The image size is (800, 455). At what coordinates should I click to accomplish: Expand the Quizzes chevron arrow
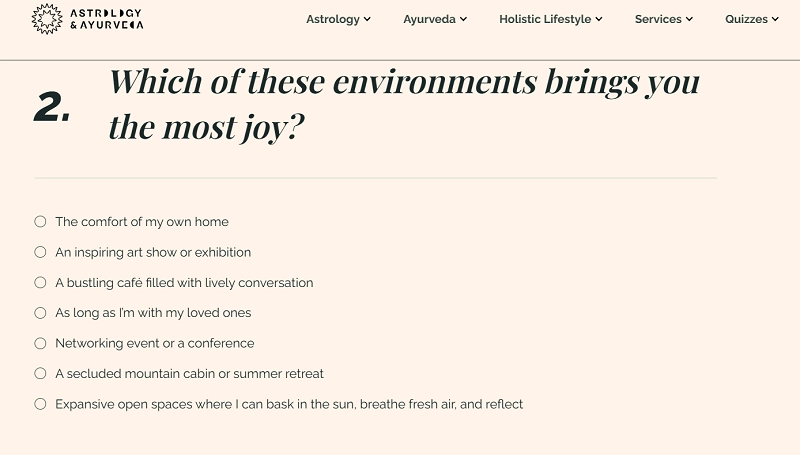pos(775,19)
